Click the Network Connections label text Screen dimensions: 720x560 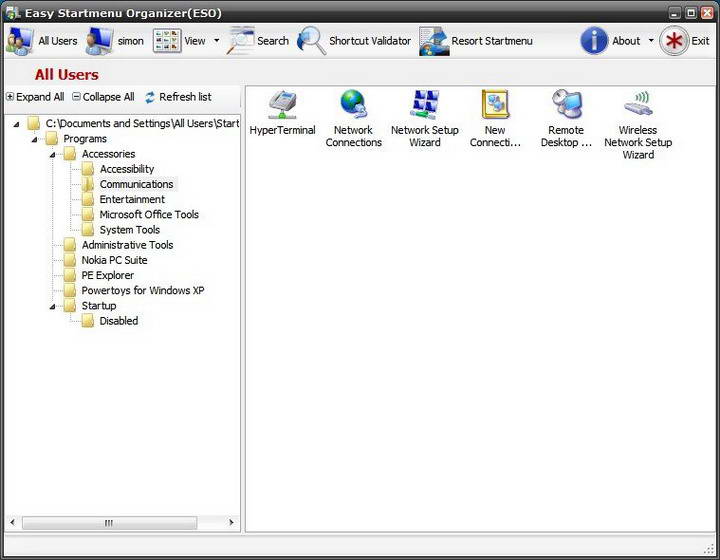click(x=354, y=136)
